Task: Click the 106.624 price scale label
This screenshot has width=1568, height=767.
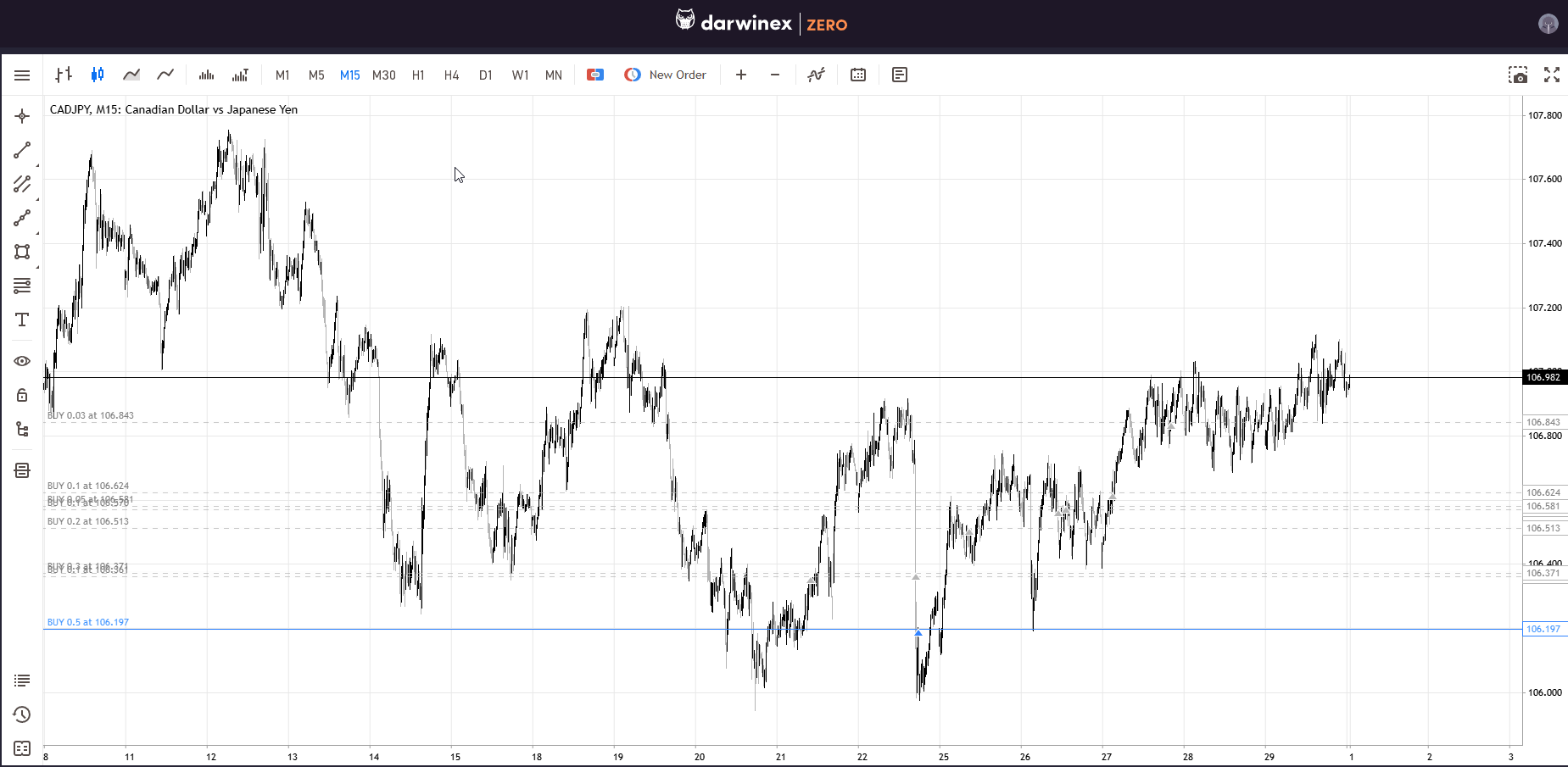Action: click(x=1543, y=492)
